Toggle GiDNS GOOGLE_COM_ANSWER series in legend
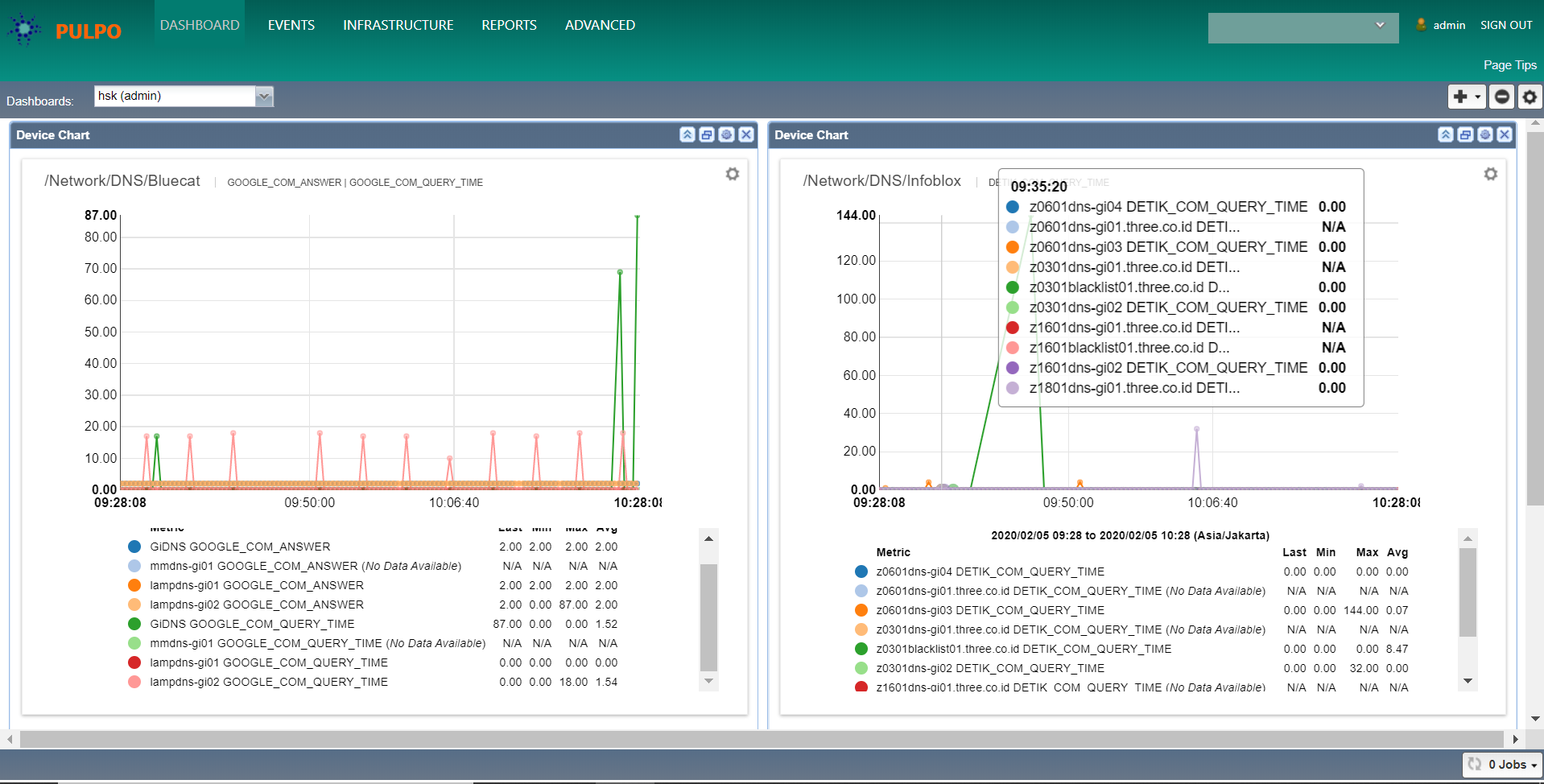The height and width of the screenshot is (784, 1544). (x=134, y=547)
